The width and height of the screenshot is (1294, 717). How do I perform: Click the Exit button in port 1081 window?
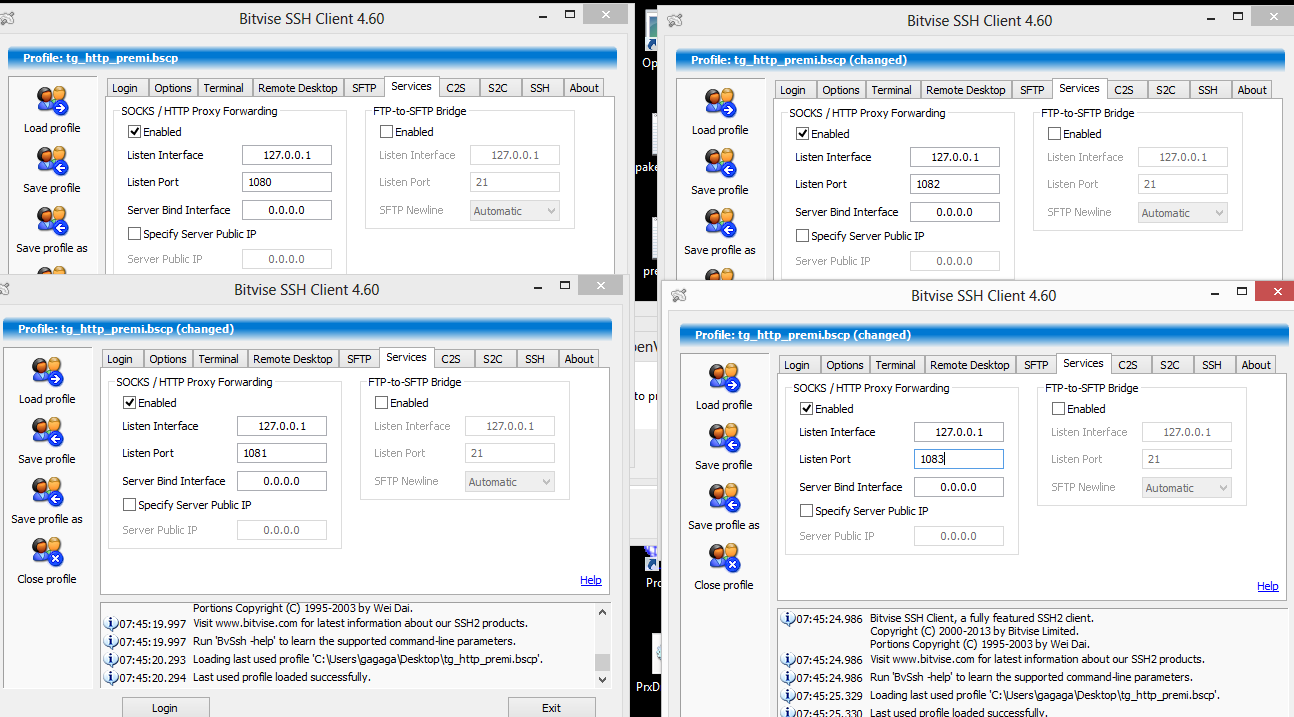click(551, 707)
